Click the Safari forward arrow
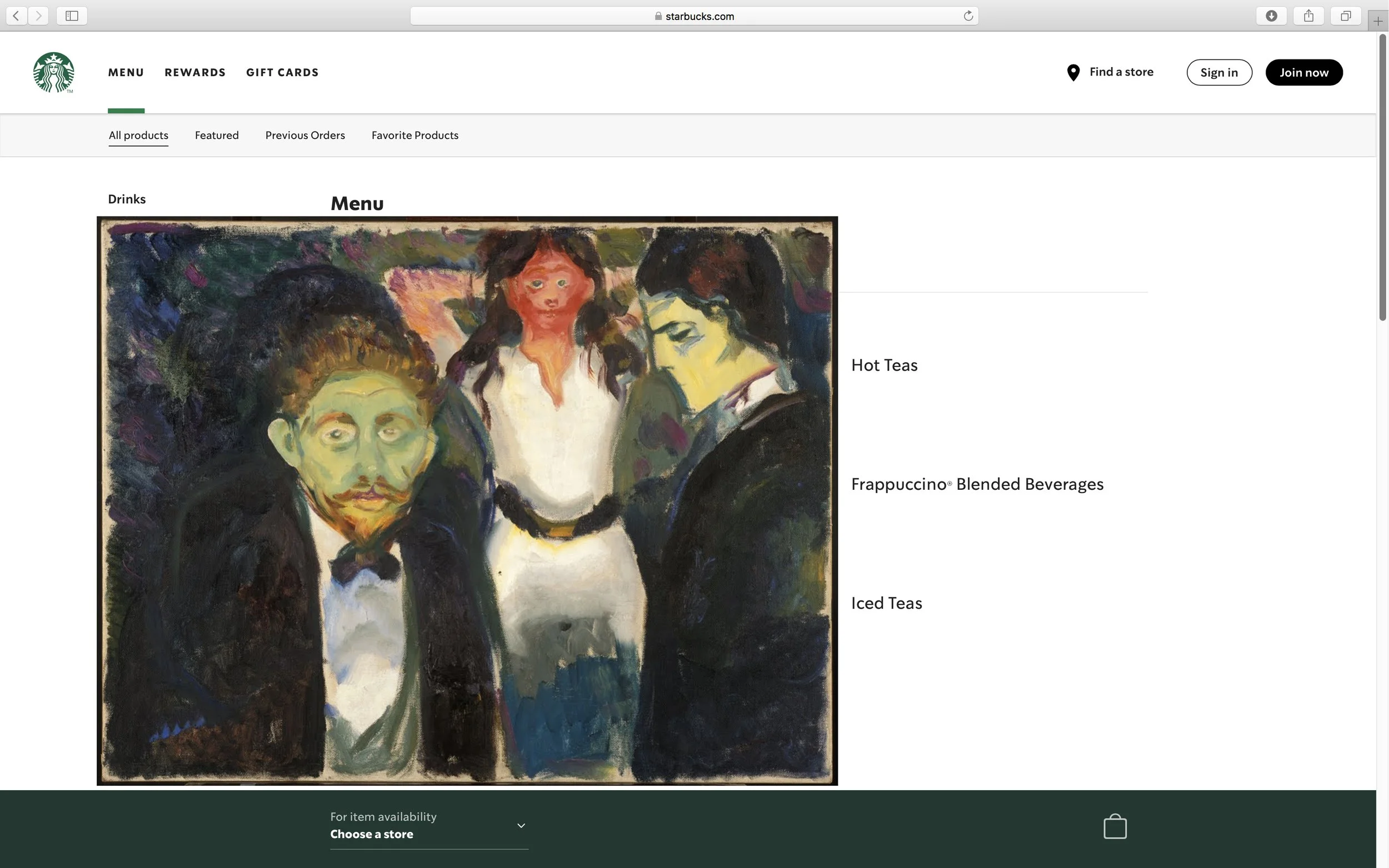Screen dimensions: 1389x868 [x=38, y=16]
